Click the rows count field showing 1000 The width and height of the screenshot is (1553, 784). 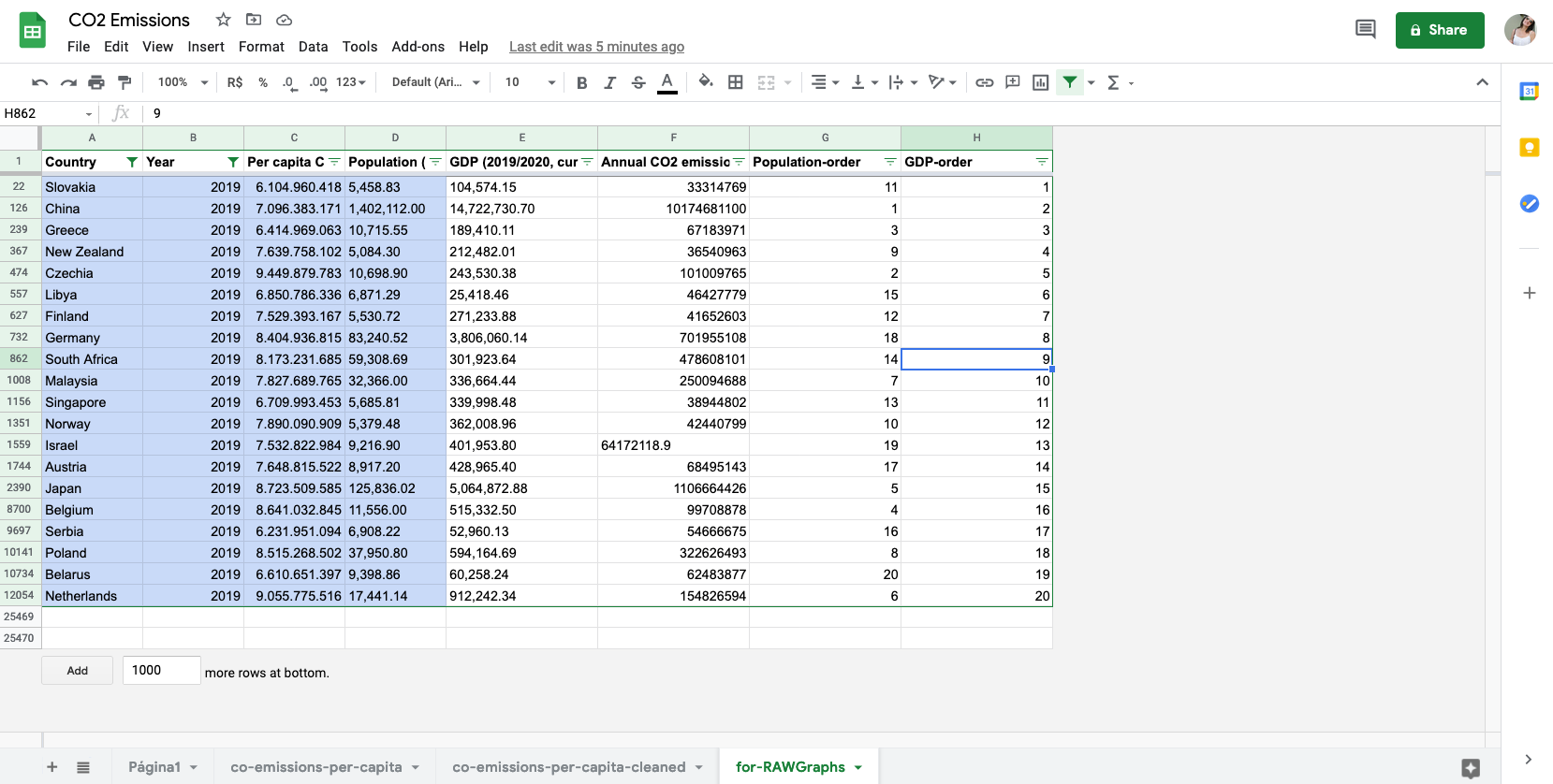(161, 670)
